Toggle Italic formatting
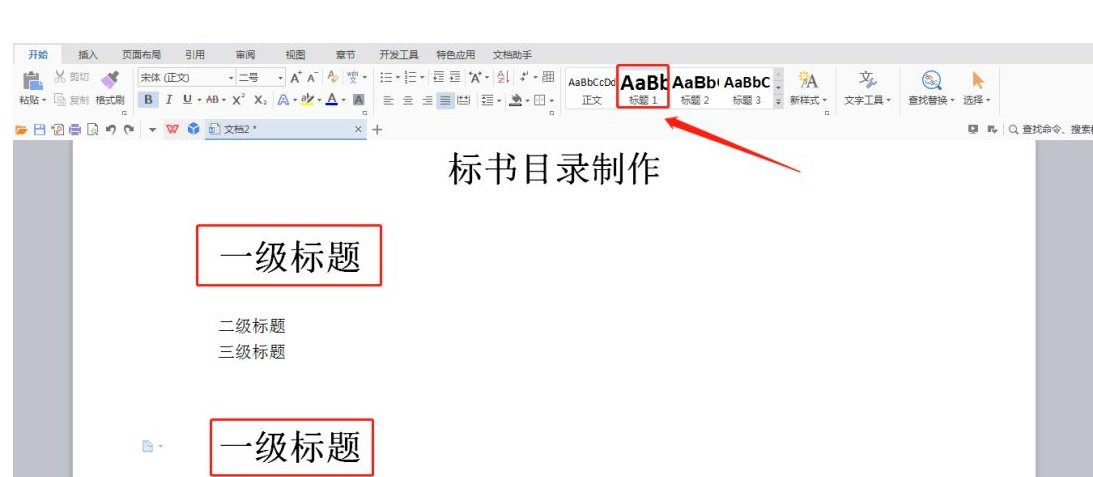This screenshot has width=1093, height=477. (x=168, y=100)
